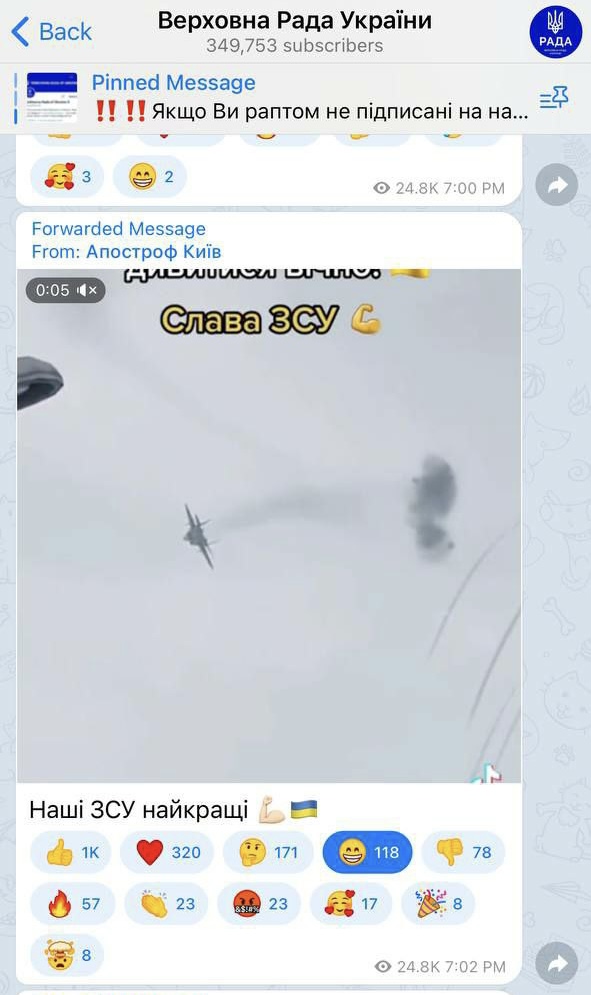Add the clapping hands reaction 23

[x=166, y=904]
